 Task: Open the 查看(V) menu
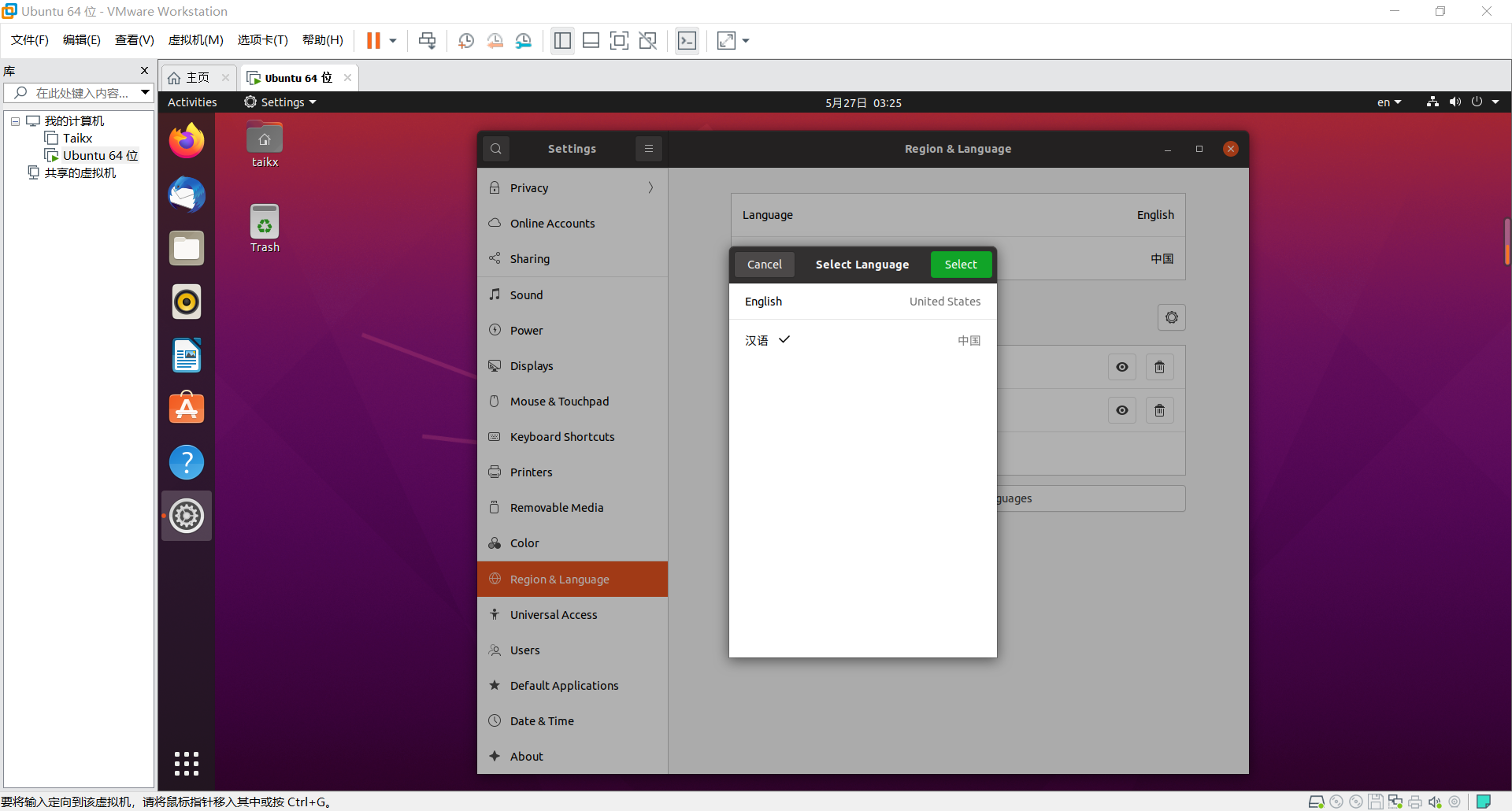point(135,40)
